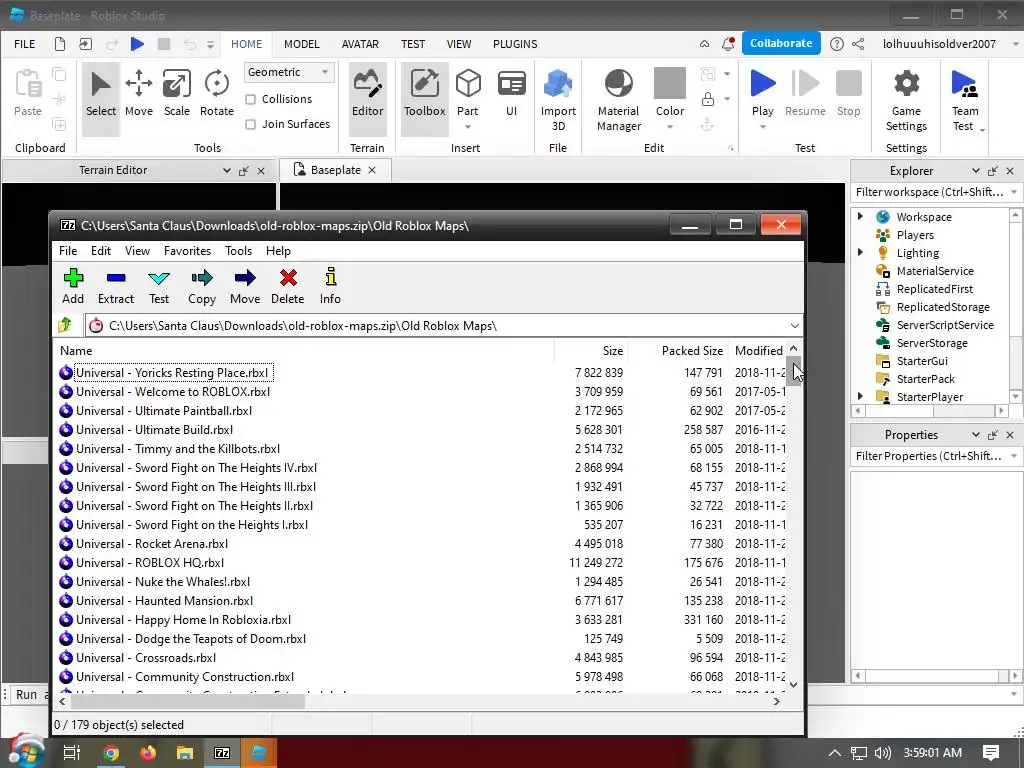
Task: Start Team Test
Action: (965, 101)
